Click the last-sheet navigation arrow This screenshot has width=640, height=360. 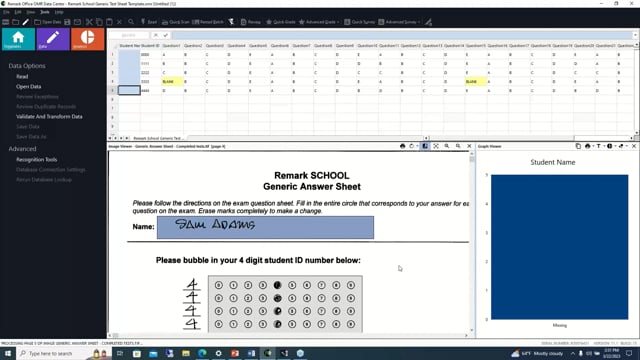click(127, 138)
